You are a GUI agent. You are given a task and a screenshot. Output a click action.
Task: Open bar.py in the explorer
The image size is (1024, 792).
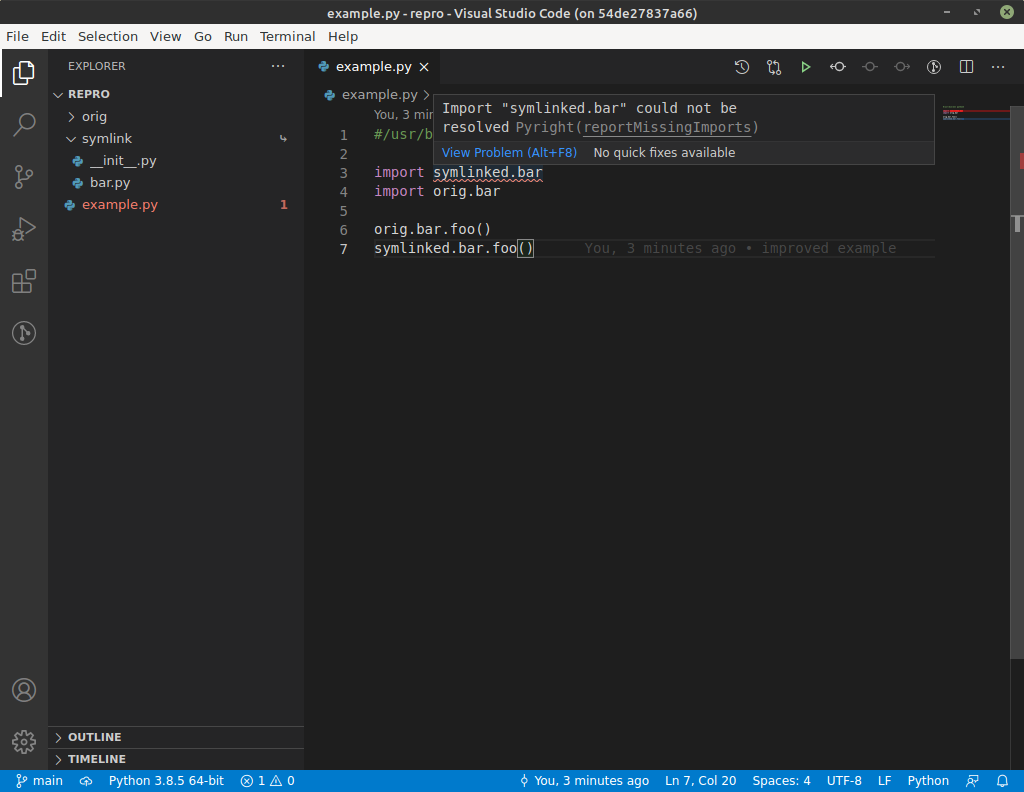(x=176, y=183)
